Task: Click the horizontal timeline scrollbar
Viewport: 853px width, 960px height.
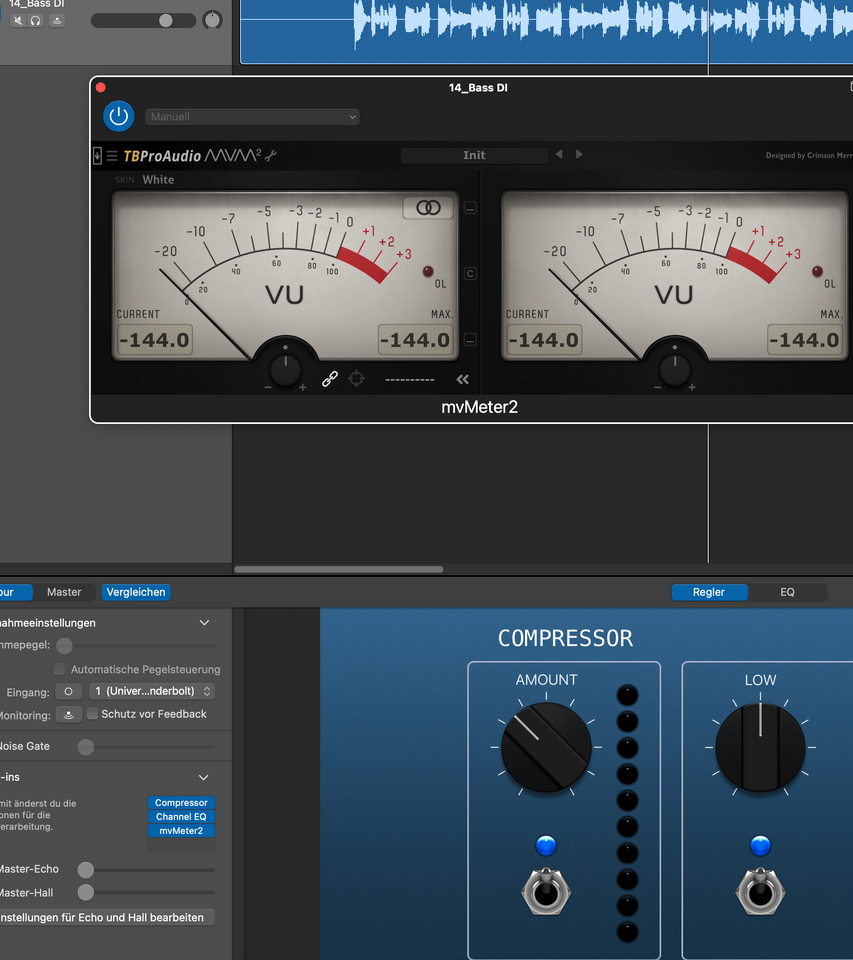Action: pyautogui.click(x=339, y=569)
